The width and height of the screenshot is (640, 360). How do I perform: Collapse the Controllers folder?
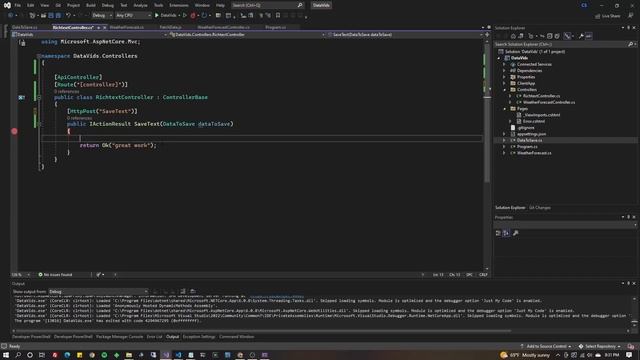[504, 90]
